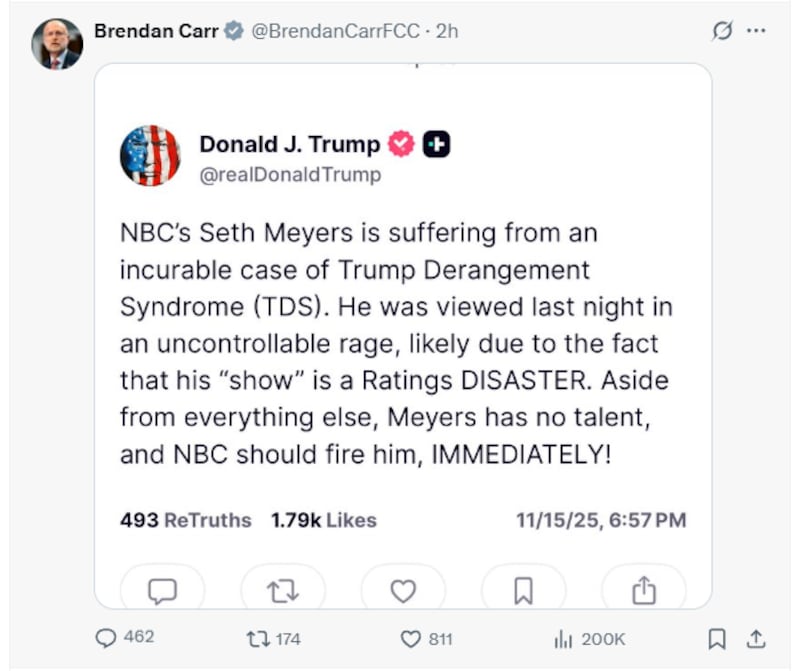Image resolution: width=800 pixels, height=671 pixels.
Task: Like the embedded Trump post
Action: [402, 590]
